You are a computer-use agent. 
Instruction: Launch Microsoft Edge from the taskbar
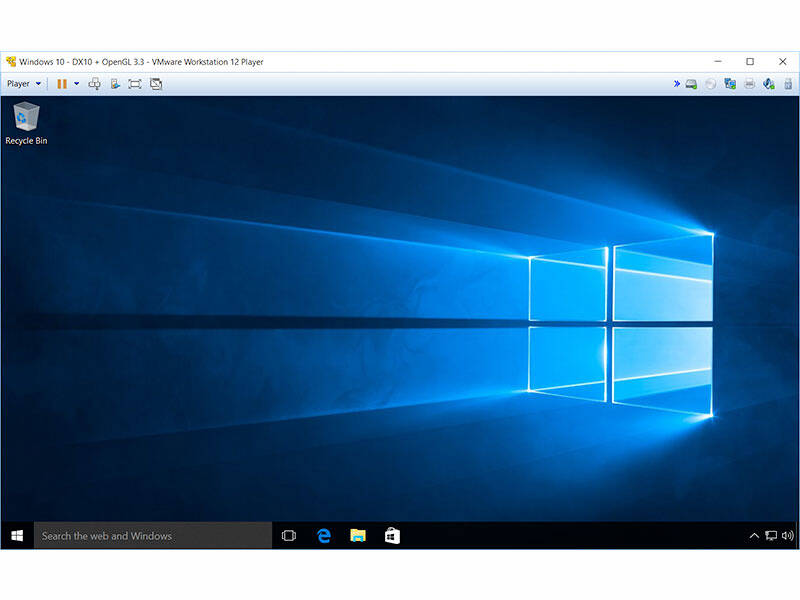[323, 536]
